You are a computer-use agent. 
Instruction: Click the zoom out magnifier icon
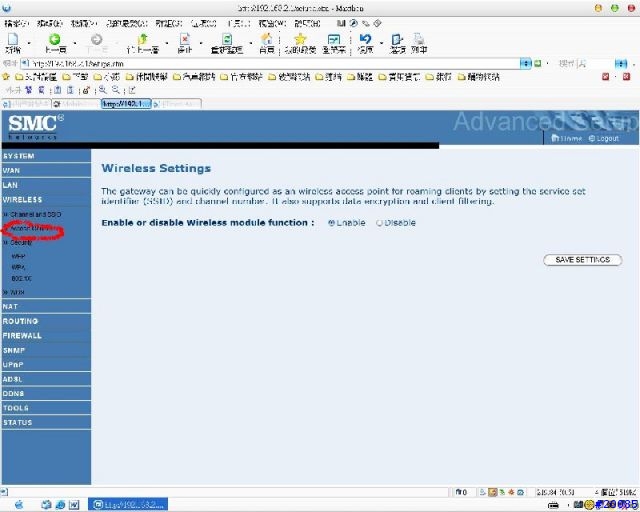(116, 90)
